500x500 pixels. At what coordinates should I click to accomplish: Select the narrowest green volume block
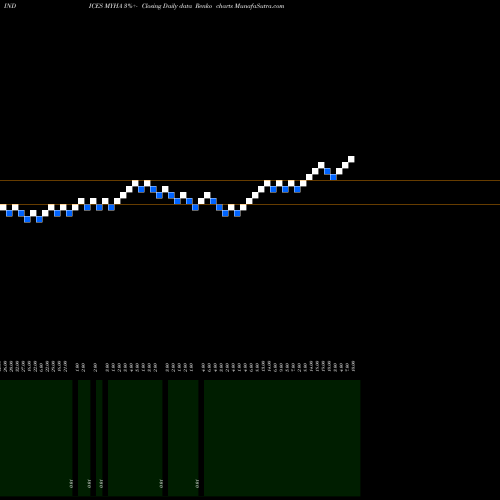point(99,438)
